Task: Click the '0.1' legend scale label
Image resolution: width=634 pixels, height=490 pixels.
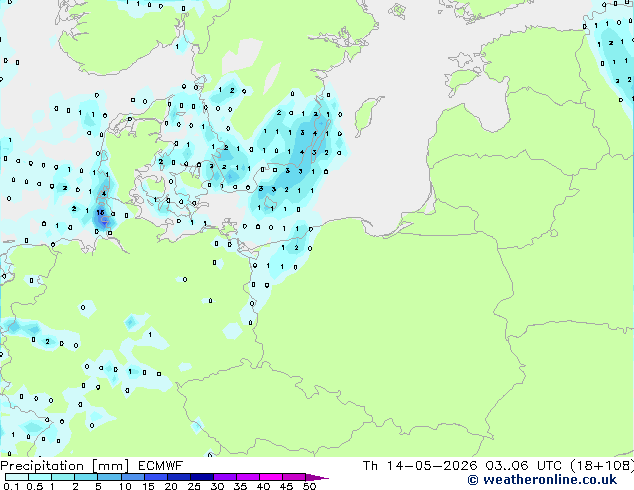Action: coord(11,486)
